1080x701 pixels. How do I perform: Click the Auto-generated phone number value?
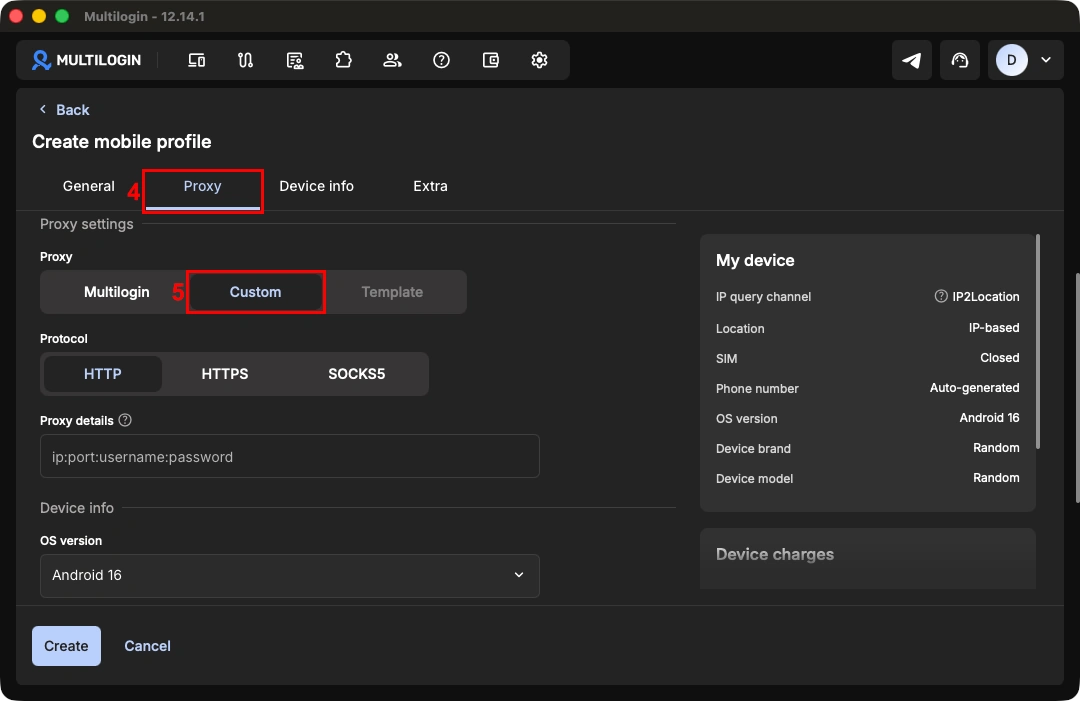(x=975, y=388)
